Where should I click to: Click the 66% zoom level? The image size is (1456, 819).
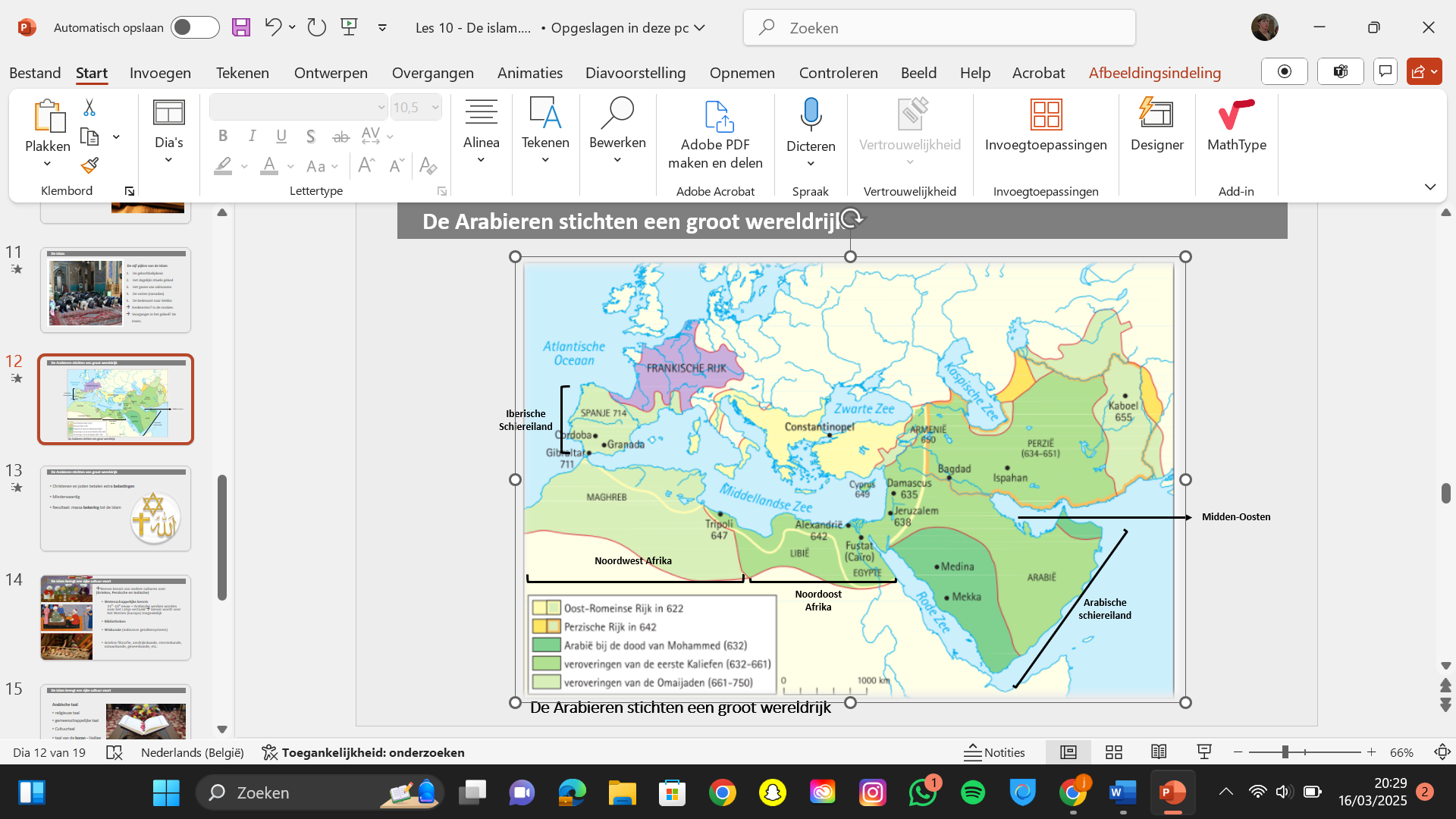(1401, 752)
